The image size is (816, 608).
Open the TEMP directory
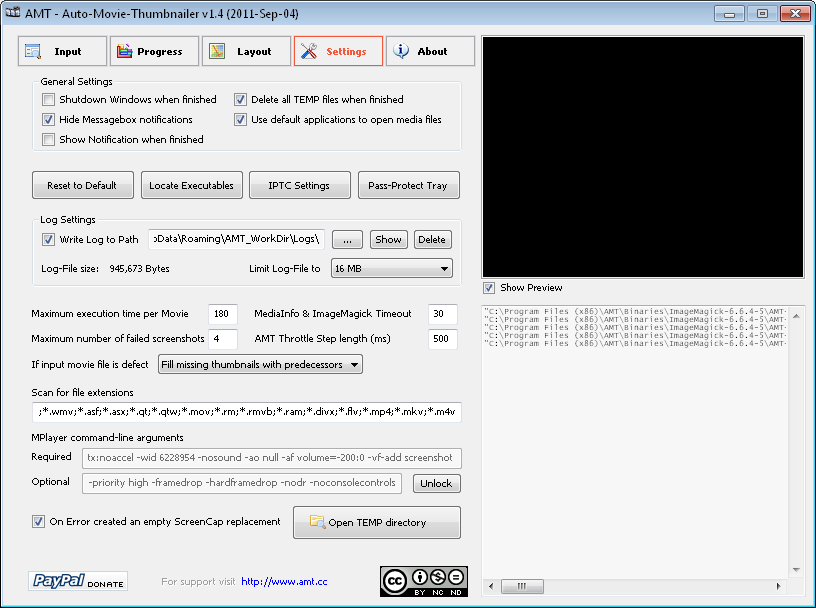(x=377, y=522)
